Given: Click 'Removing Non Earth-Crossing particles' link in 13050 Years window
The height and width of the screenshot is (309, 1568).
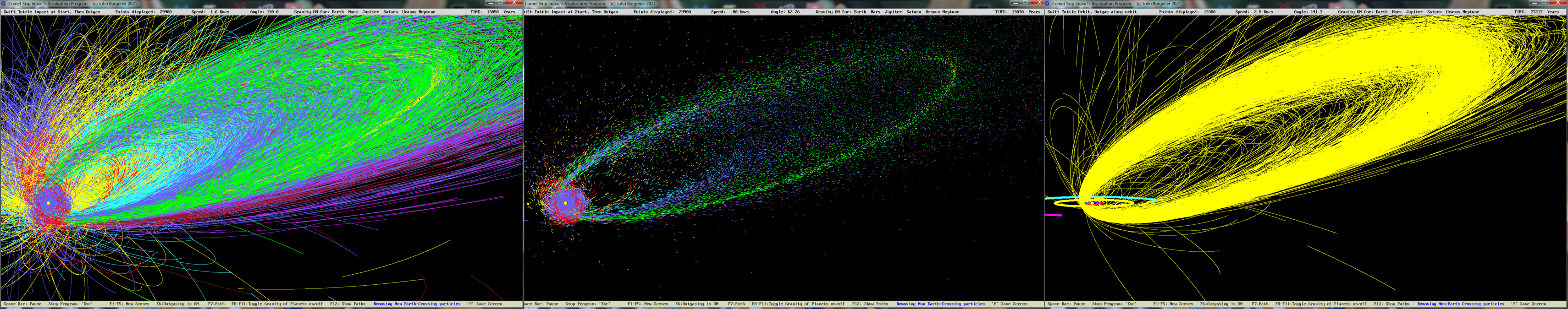Looking at the screenshot, I should 416,304.
